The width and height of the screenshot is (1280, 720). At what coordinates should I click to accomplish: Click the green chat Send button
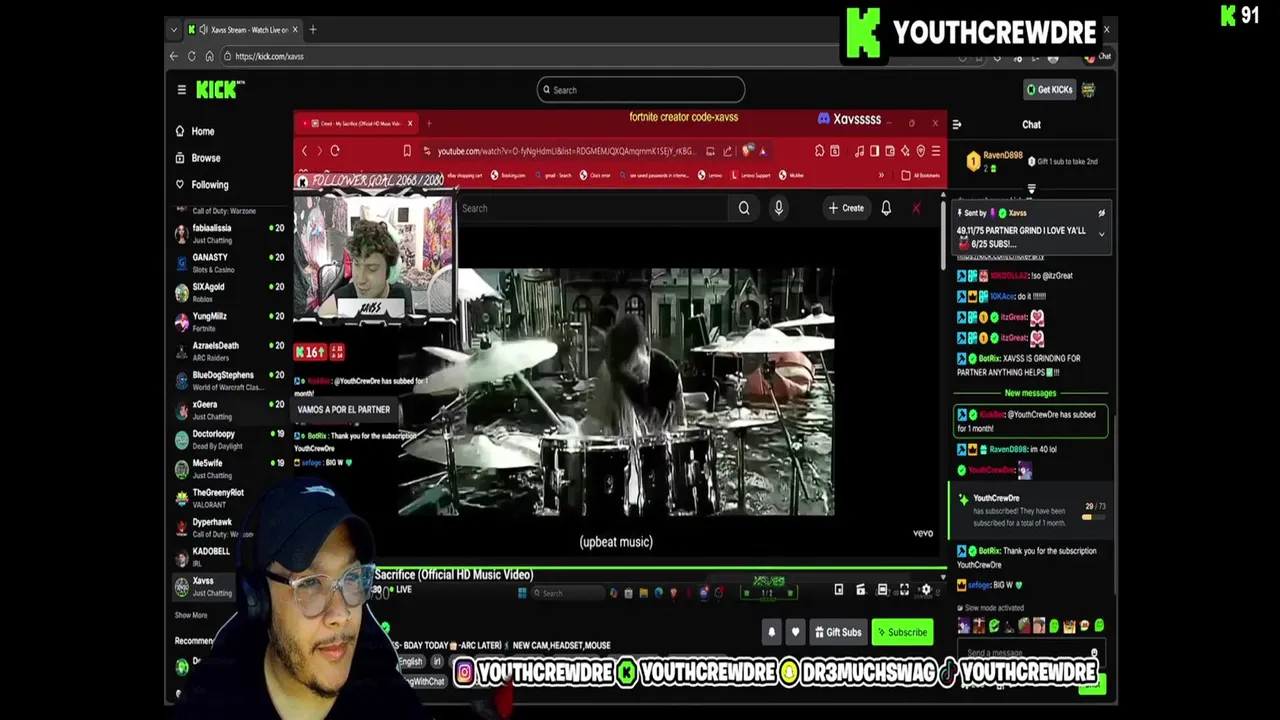click(1093, 683)
